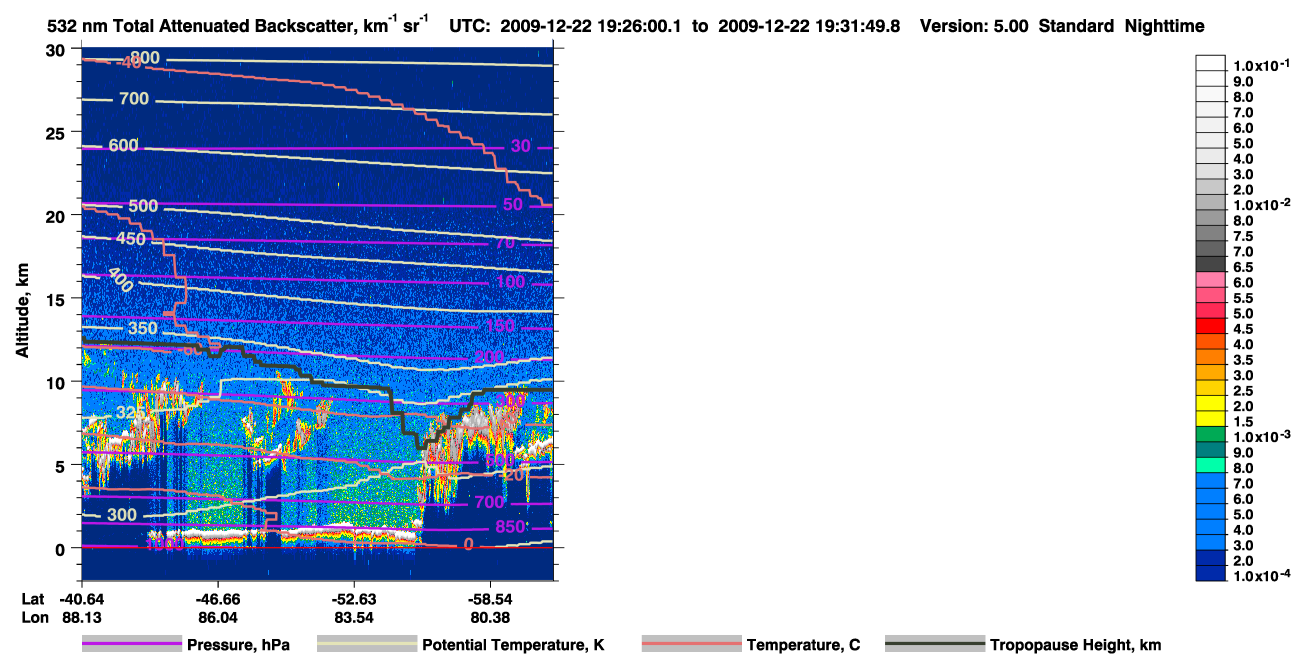Viewport: 1300px width, 667px height.
Task: Click the salmon Temperature legend line sample
Action: coord(692,645)
